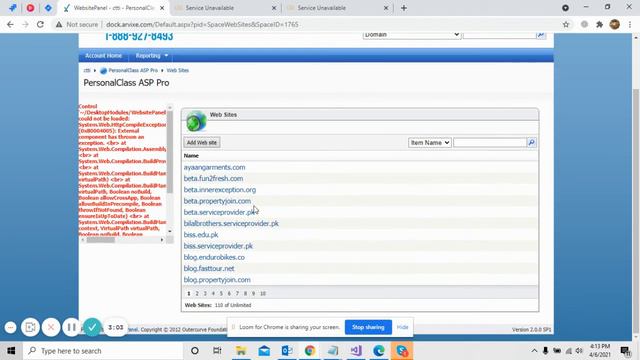Go to page 10 of web sites
Image resolution: width=640 pixels, height=360 pixels.
point(263,293)
